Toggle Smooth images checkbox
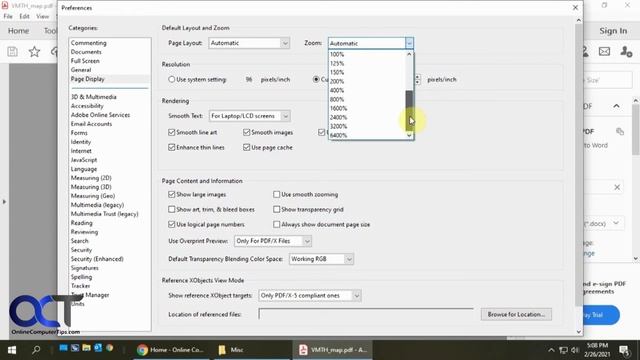This screenshot has height=360, width=640. [247, 132]
